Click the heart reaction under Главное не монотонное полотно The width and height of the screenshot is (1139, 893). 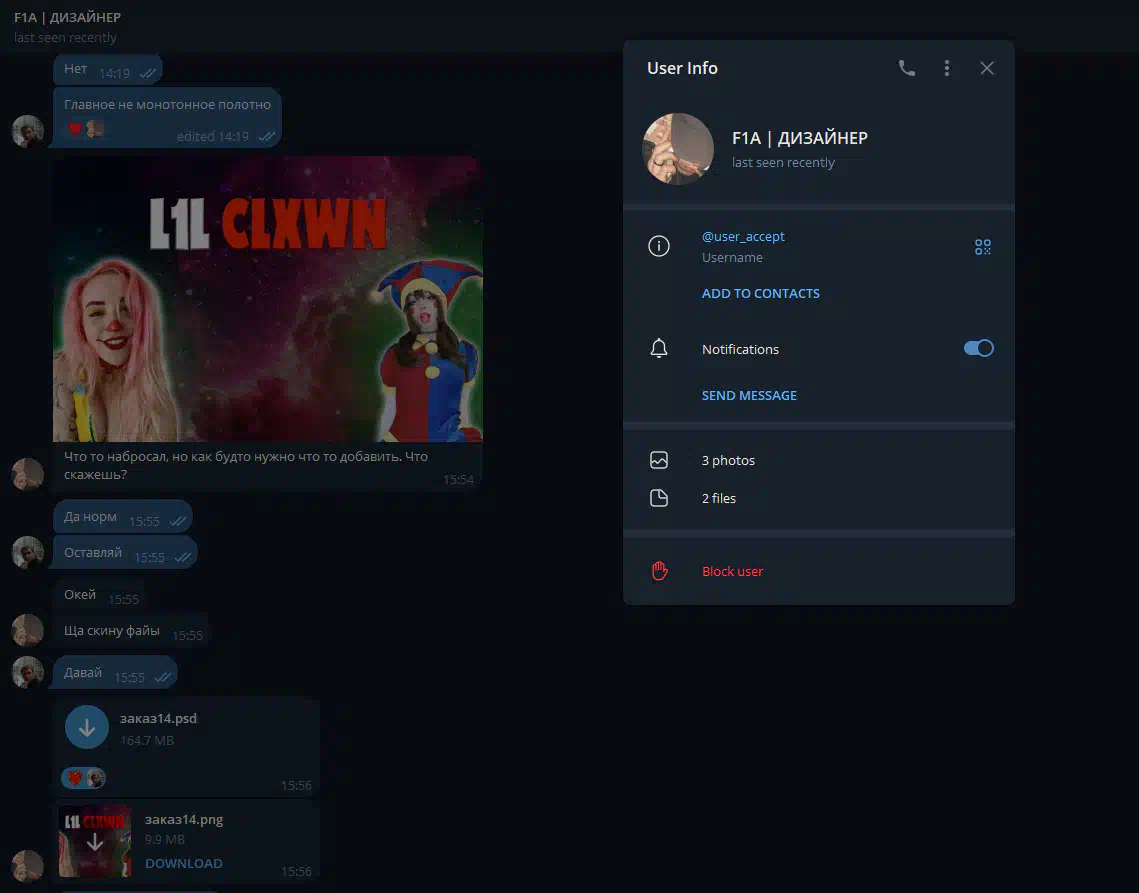point(85,129)
